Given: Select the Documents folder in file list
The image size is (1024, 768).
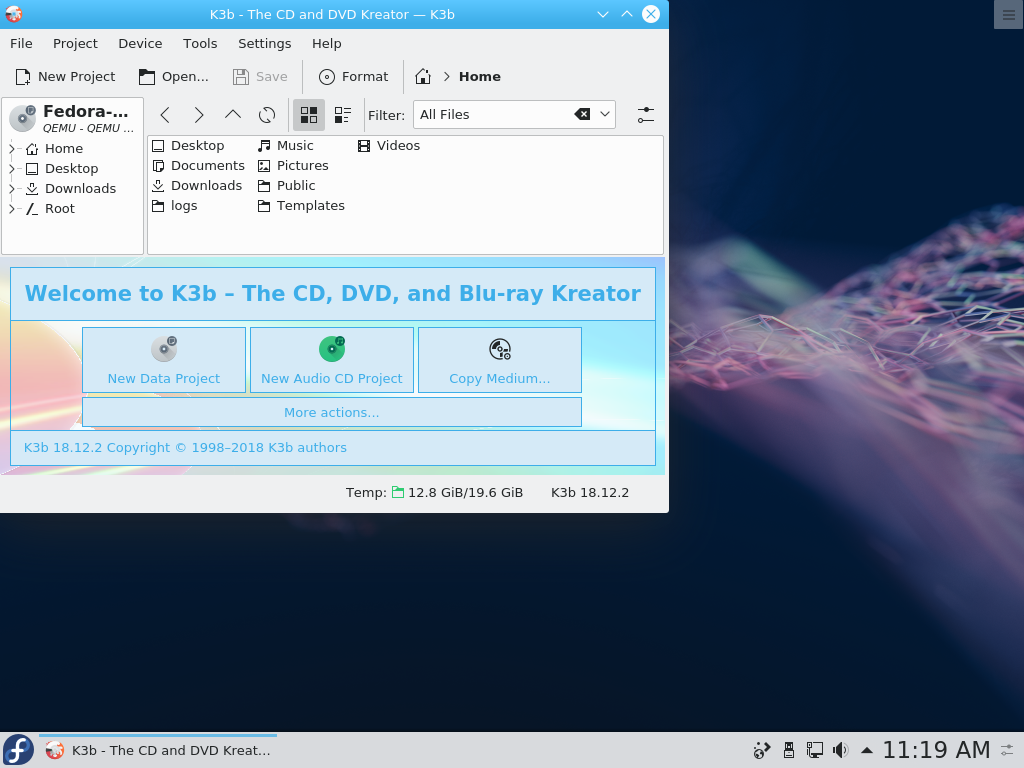Looking at the screenshot, I should point(199,166).
